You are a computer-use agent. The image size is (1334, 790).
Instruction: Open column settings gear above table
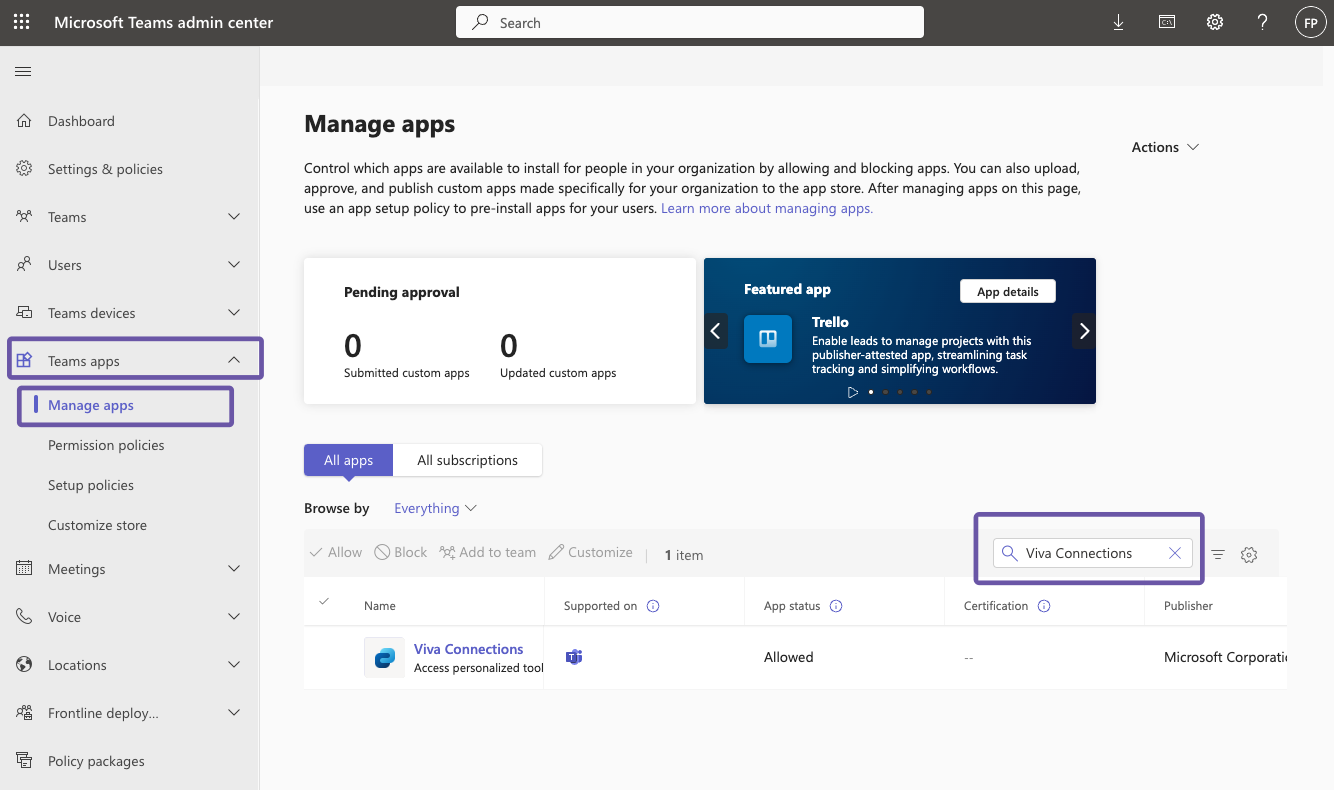[x=1249, y=555]
